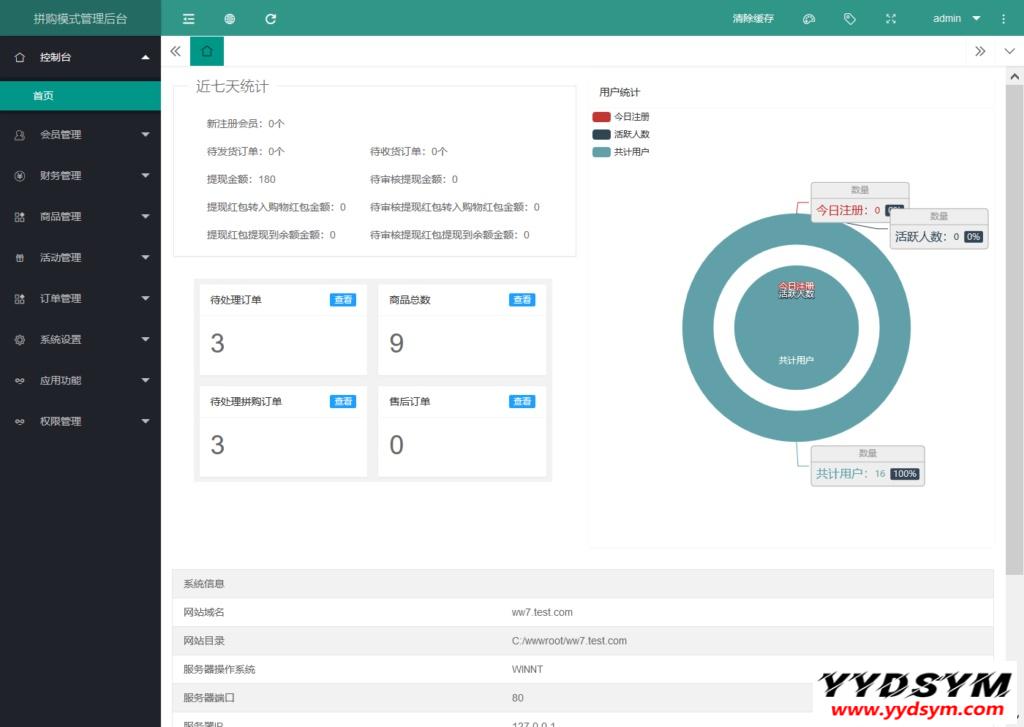Open the vertical dots menu at top right
The width and height of the screenshot is (1024, 727).
tap(1003, 17)
